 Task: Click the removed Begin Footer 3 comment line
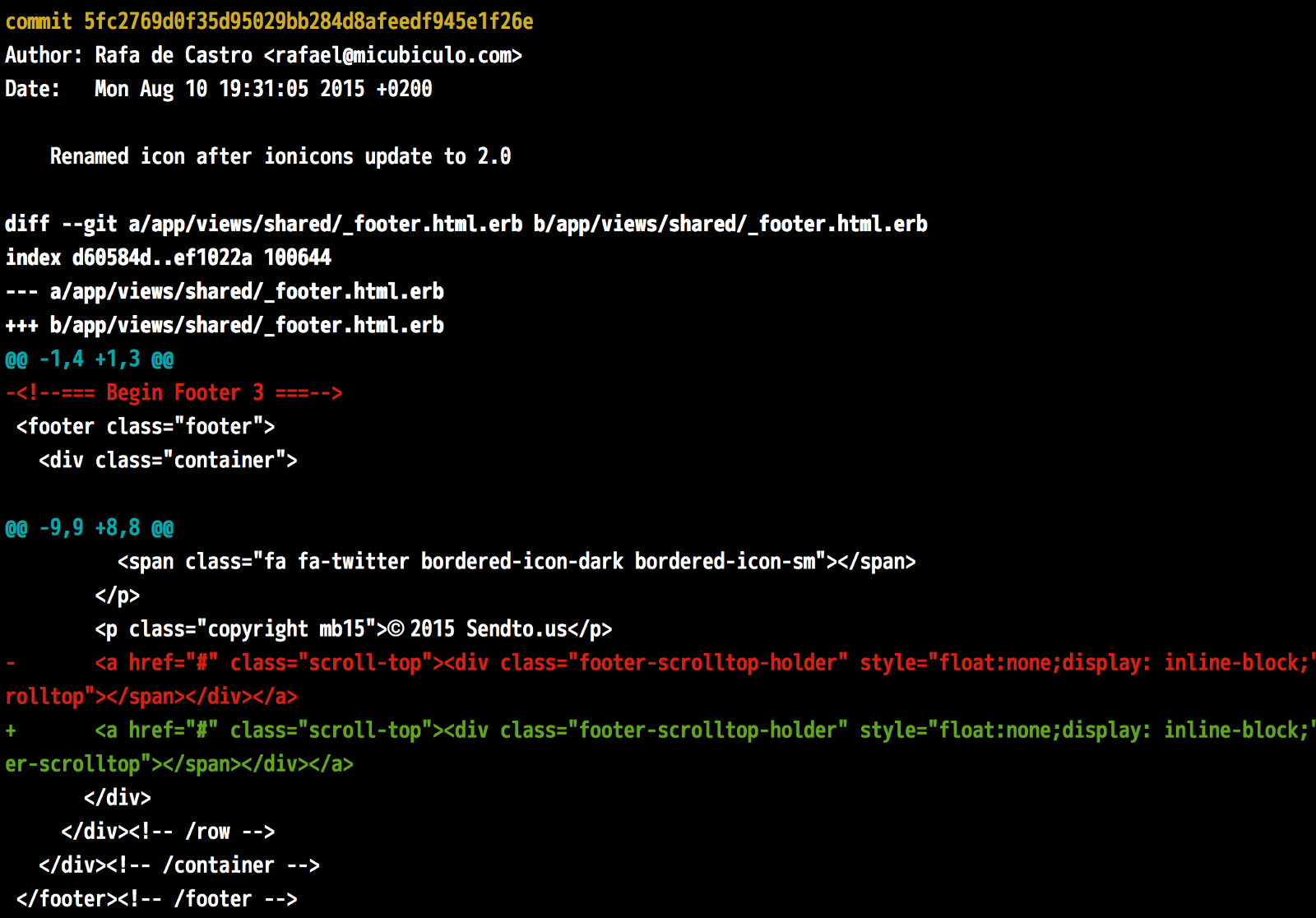(x=174, y=392)
